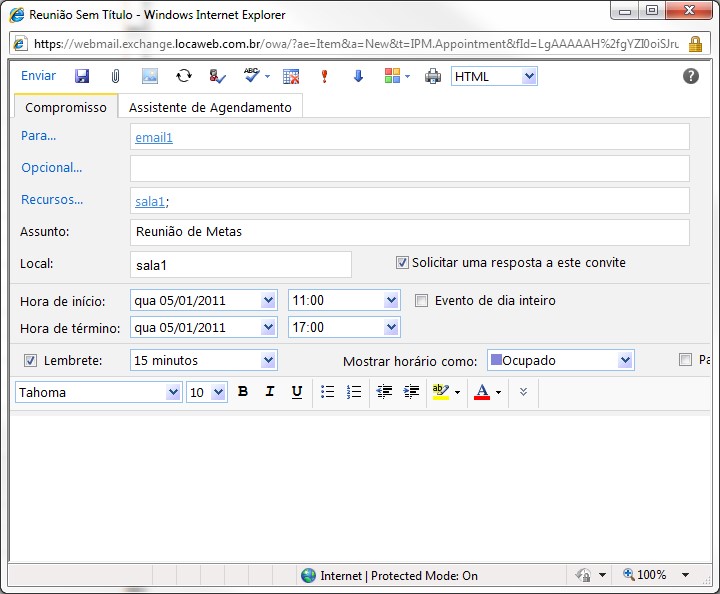Click the insert image icon
The width and height of the screenshot is (720, 594).
click(x=150, y=76)
